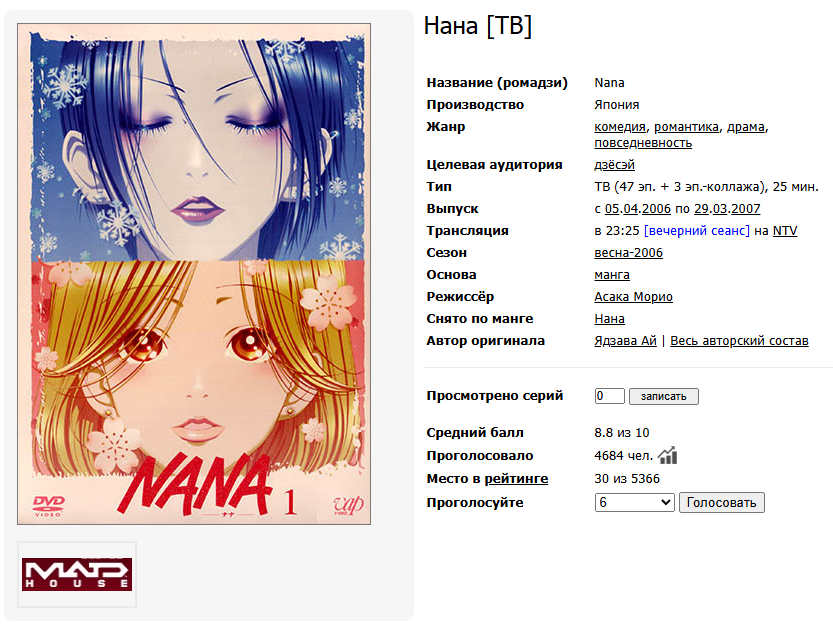This screenshot has width=833, height=627.
Task: Click the NANA DVD cover image
Action: [194, 274]
